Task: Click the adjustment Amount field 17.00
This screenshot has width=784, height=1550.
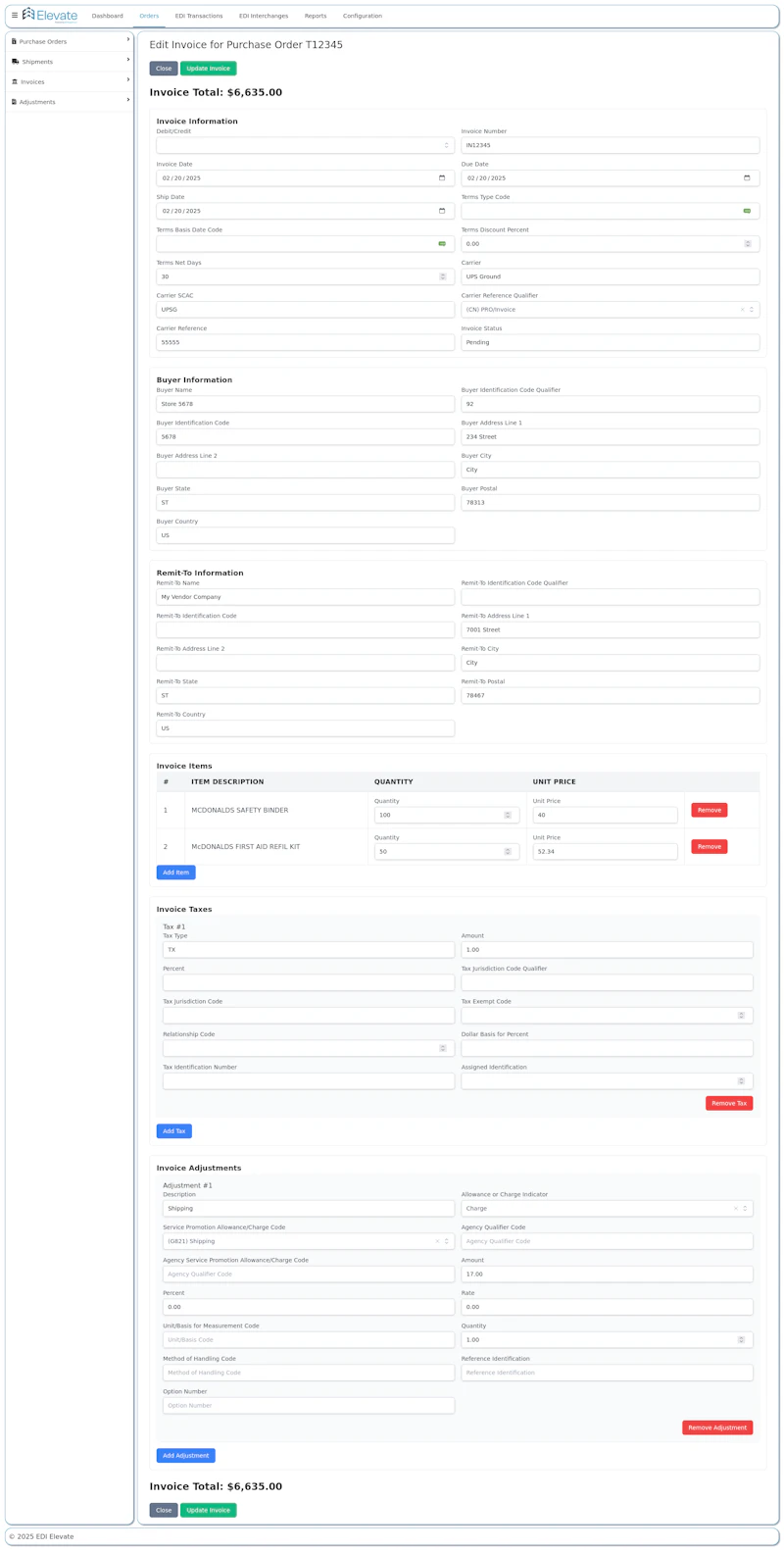Action: click(607, 1275)
